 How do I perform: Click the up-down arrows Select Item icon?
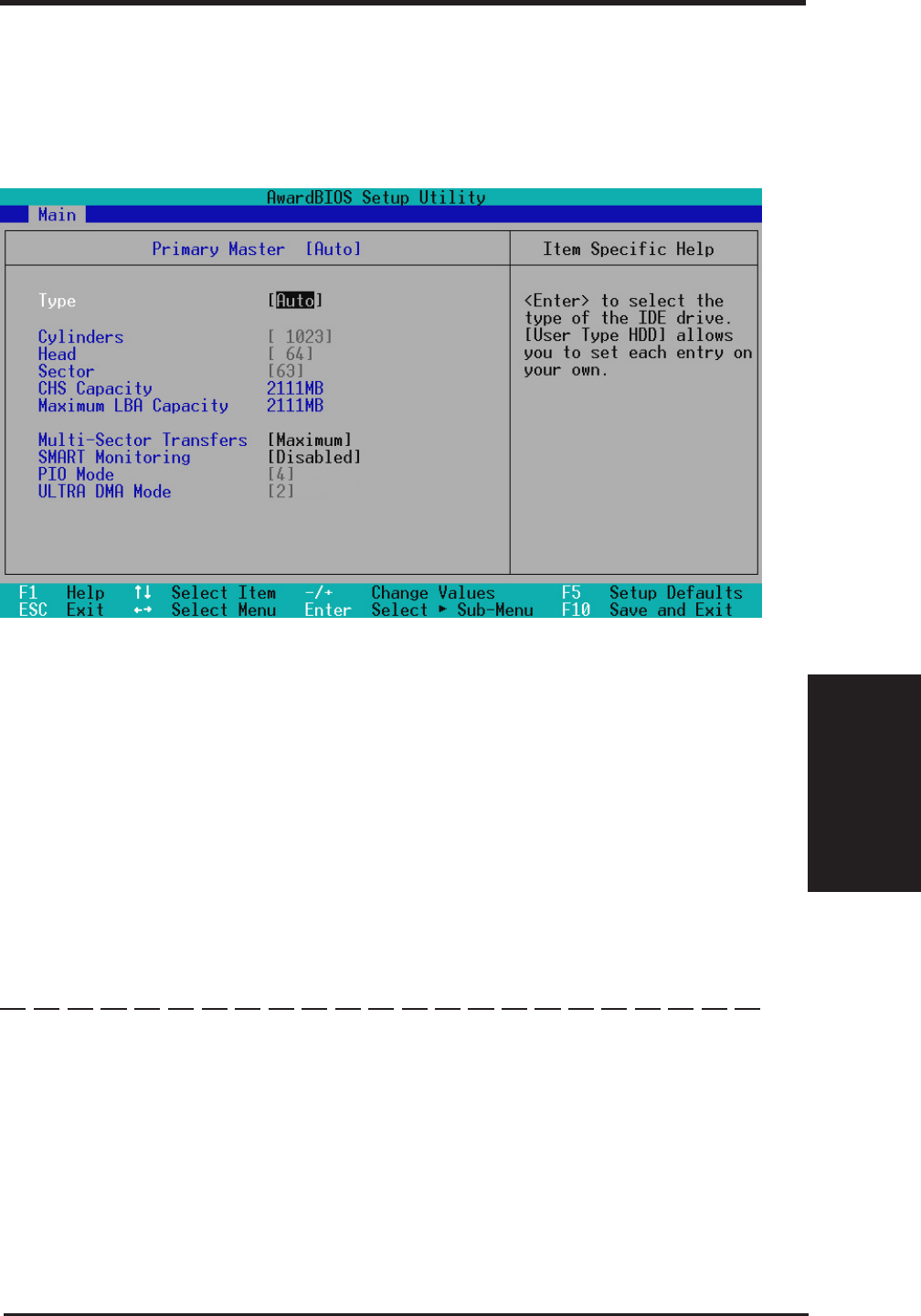pos(143,593)
